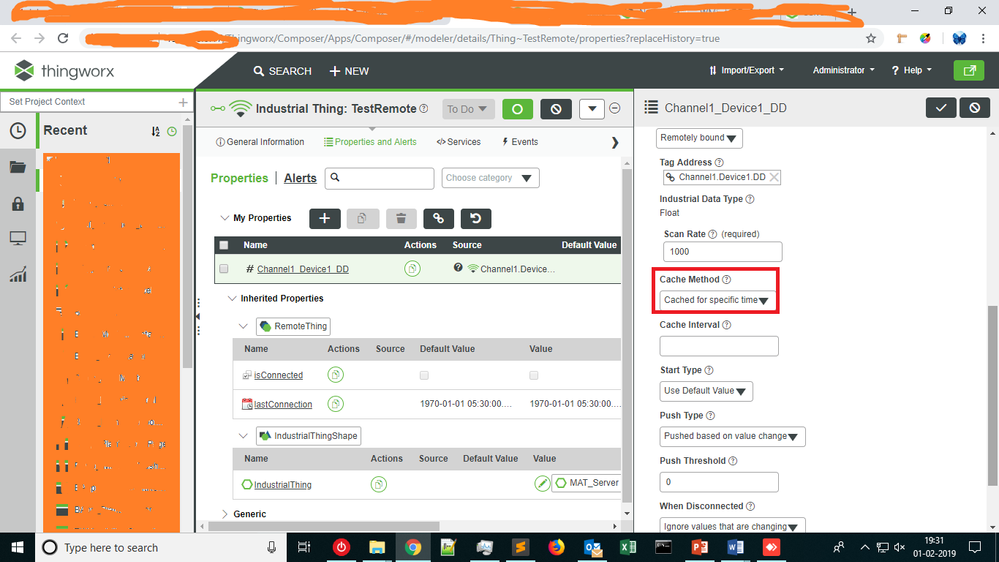Collapse the IndustrialThingShape group
This screenshot has height=562, width=999.
coord(243,436)
